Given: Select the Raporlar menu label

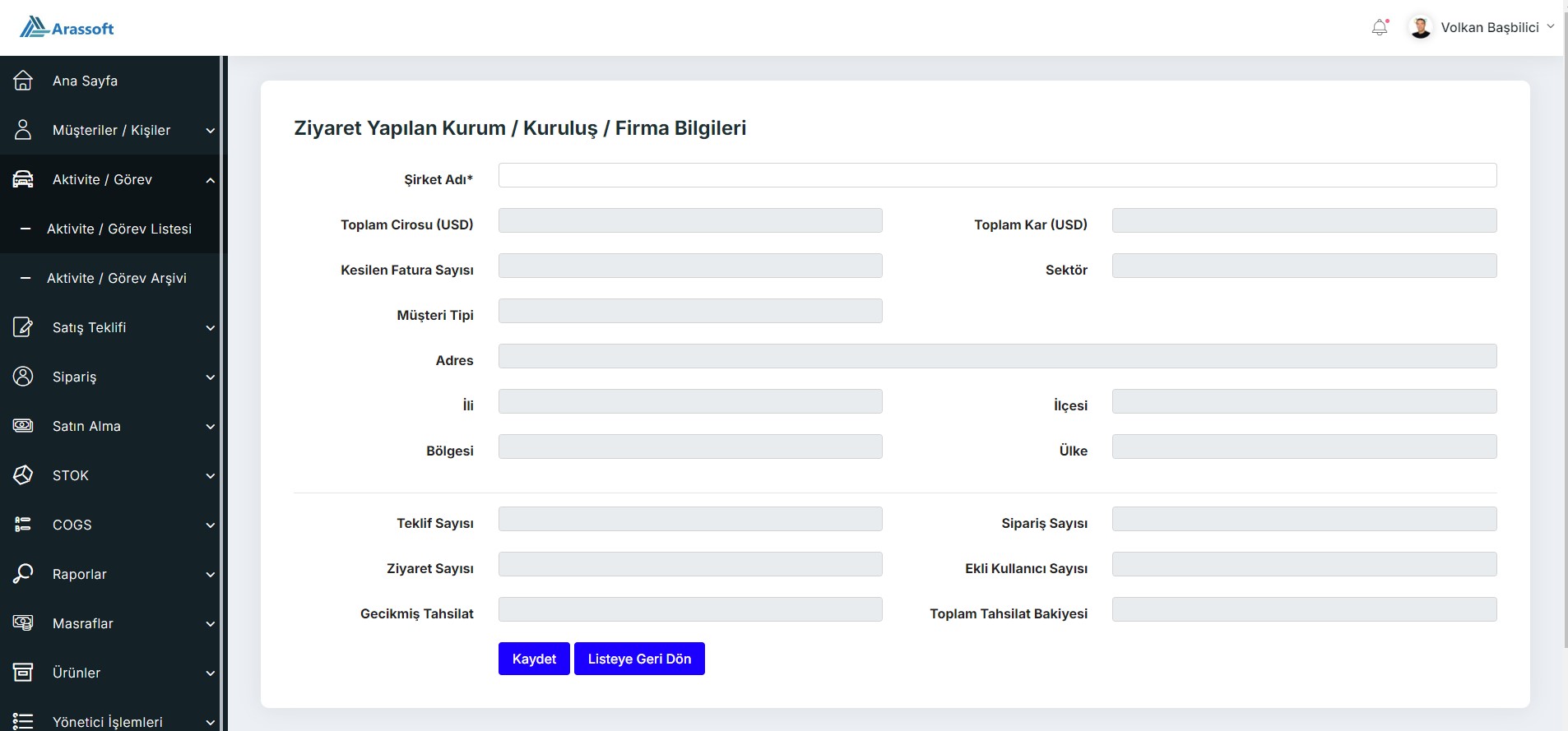Looking at the screenshot, I should coord(80,574).
